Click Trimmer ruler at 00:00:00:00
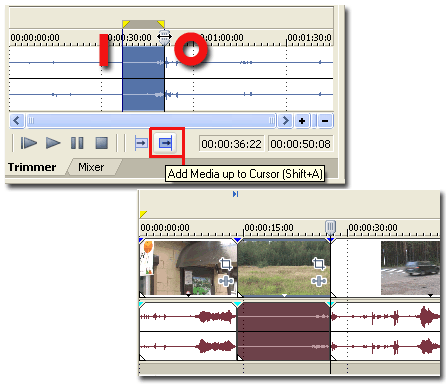446x385 pixels. 35,38
